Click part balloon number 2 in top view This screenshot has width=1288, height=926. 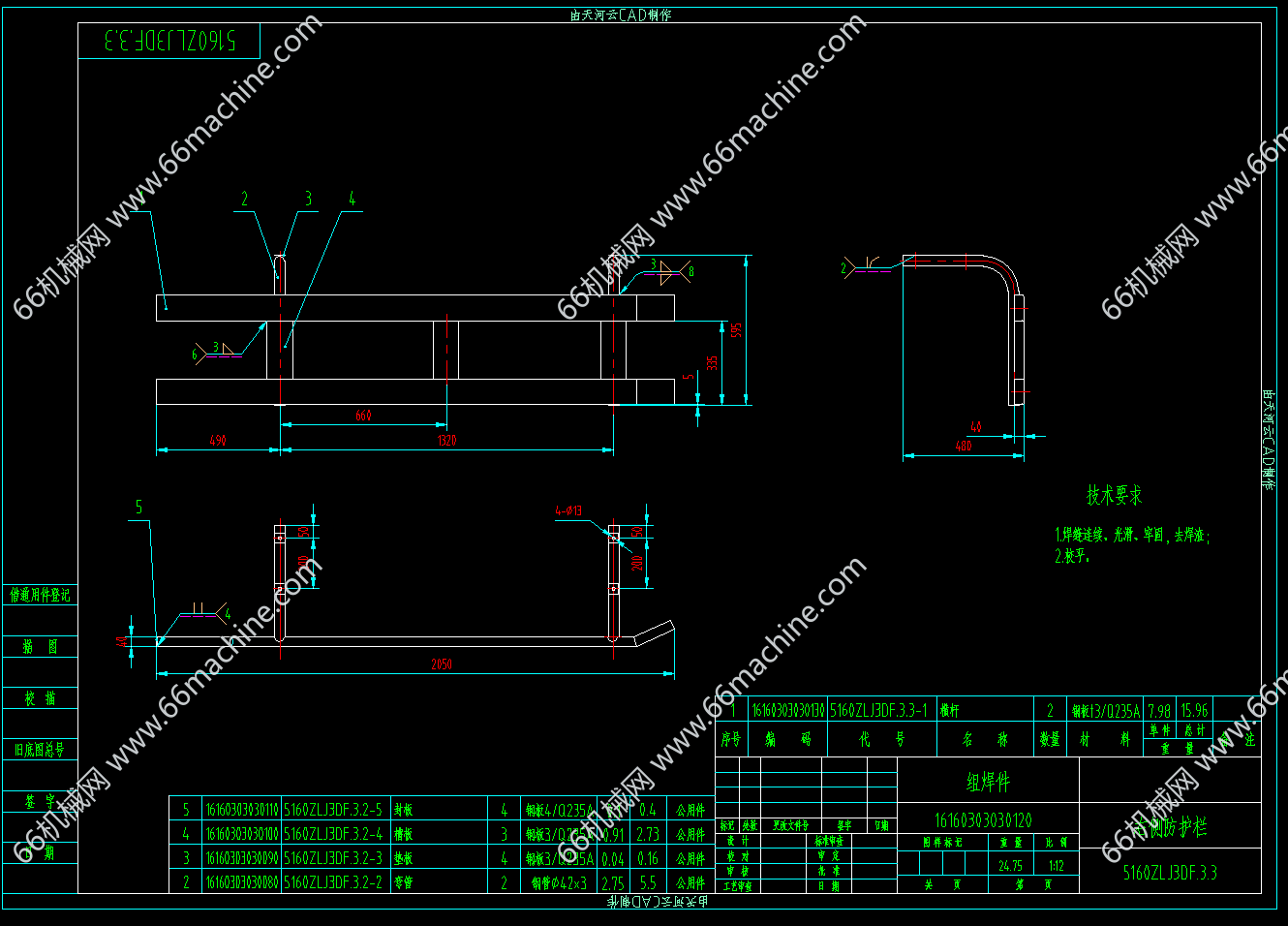point(244,199)
